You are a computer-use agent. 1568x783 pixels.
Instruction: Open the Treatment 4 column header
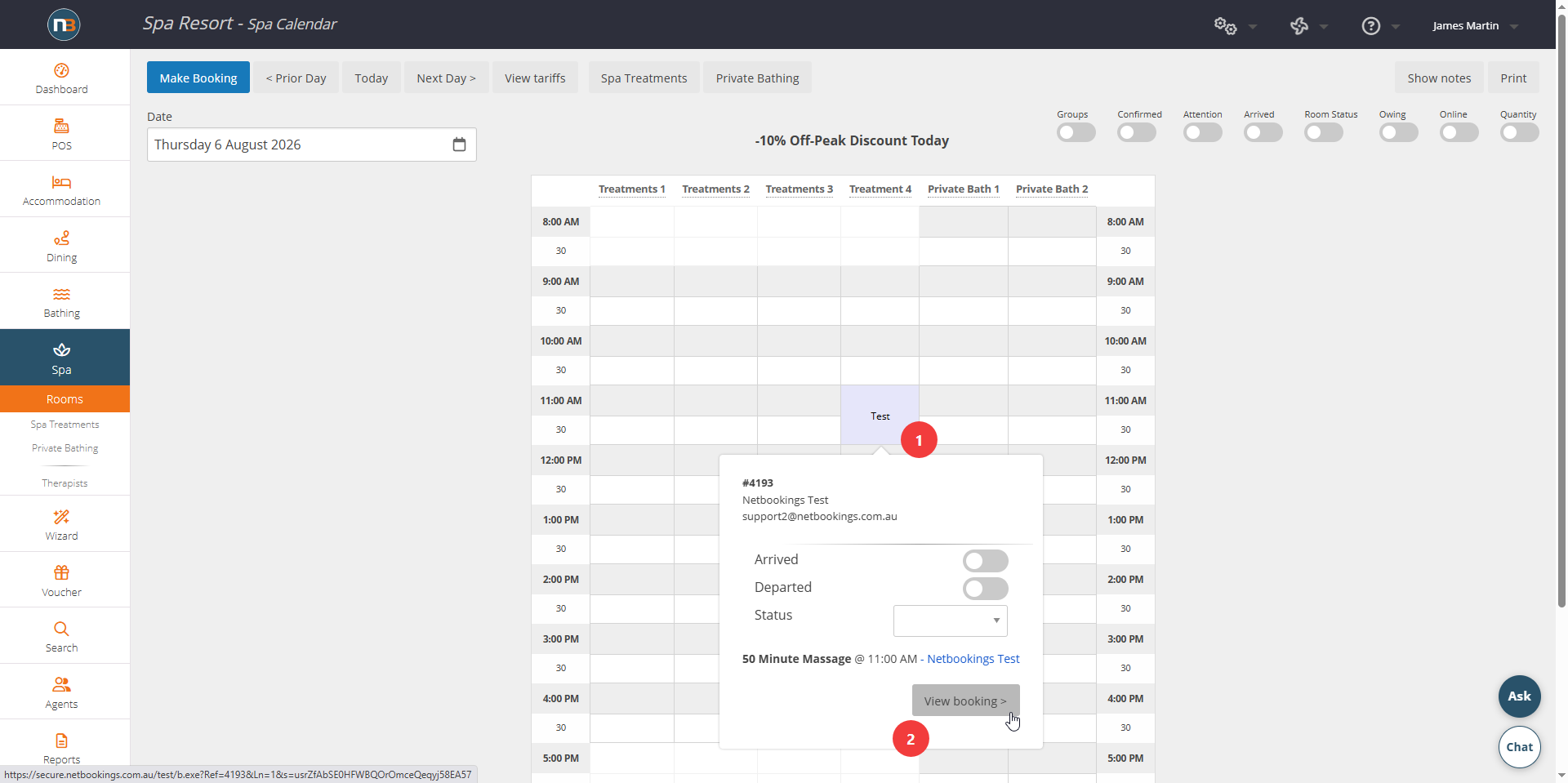coord(880,189)
